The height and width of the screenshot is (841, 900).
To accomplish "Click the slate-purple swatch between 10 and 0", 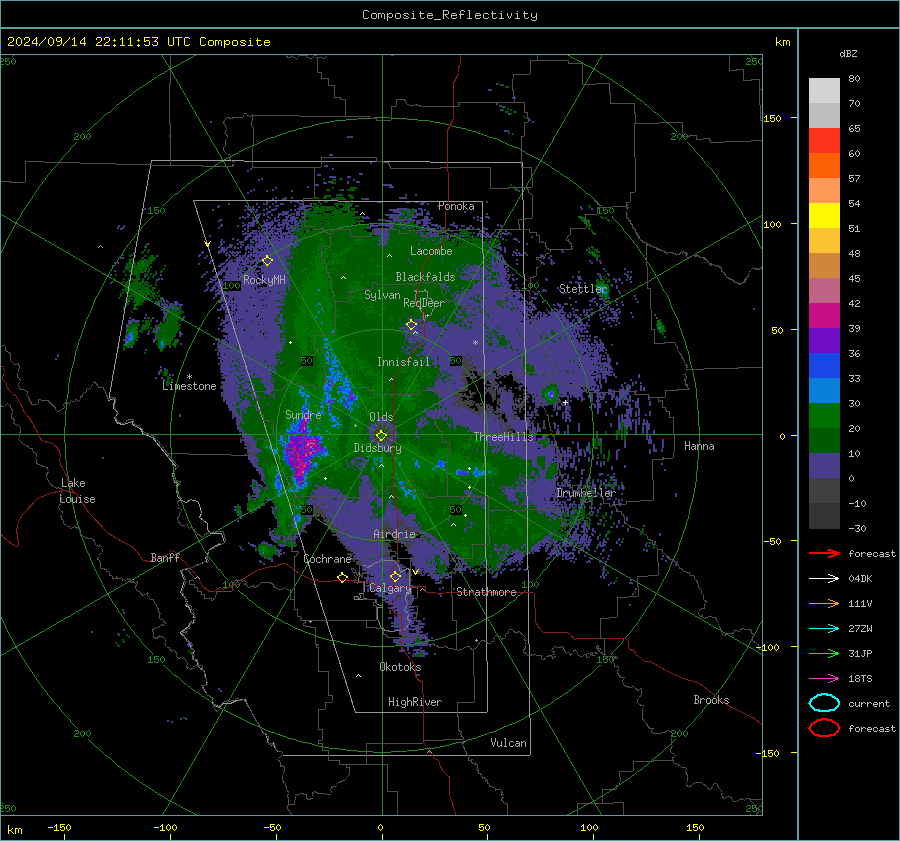I will (x=824, y=466).
